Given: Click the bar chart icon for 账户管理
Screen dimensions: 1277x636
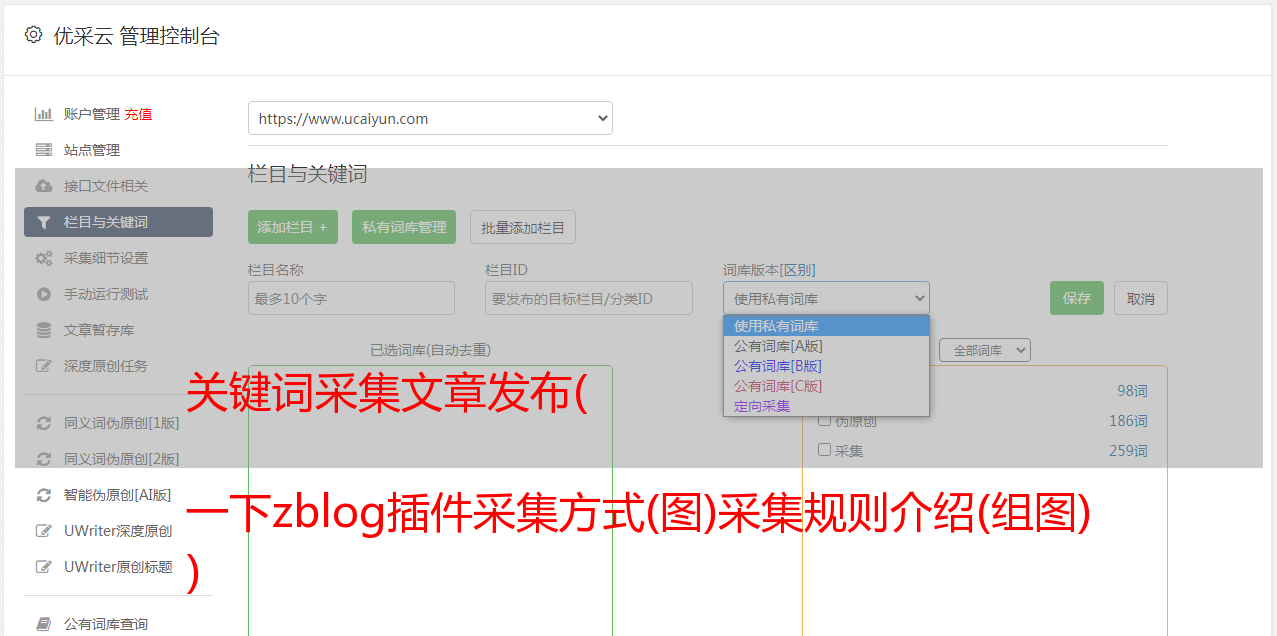Looking at the screenshot, I should click(x=43, y=114).
